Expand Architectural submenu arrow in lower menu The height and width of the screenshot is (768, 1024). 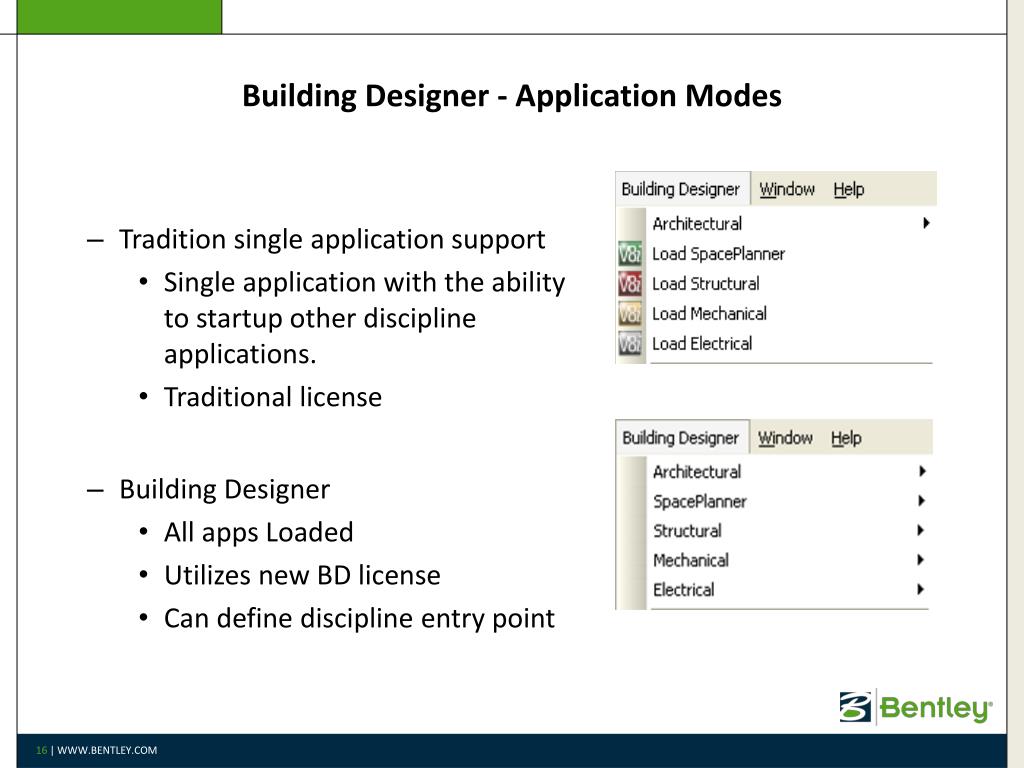click(921, 471)
